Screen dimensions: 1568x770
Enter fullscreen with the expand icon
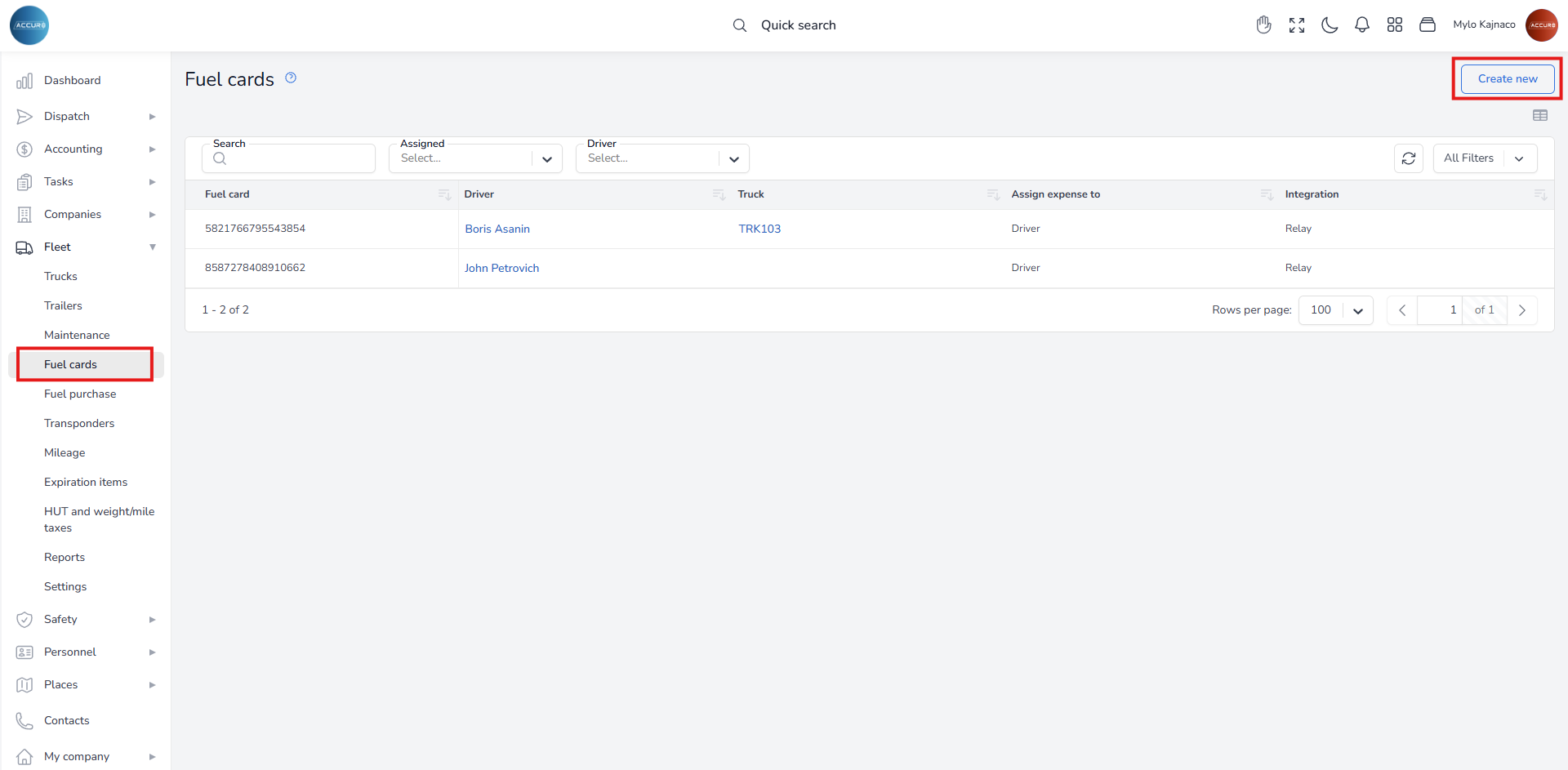pyautogui.click(x=1296, y=25)
